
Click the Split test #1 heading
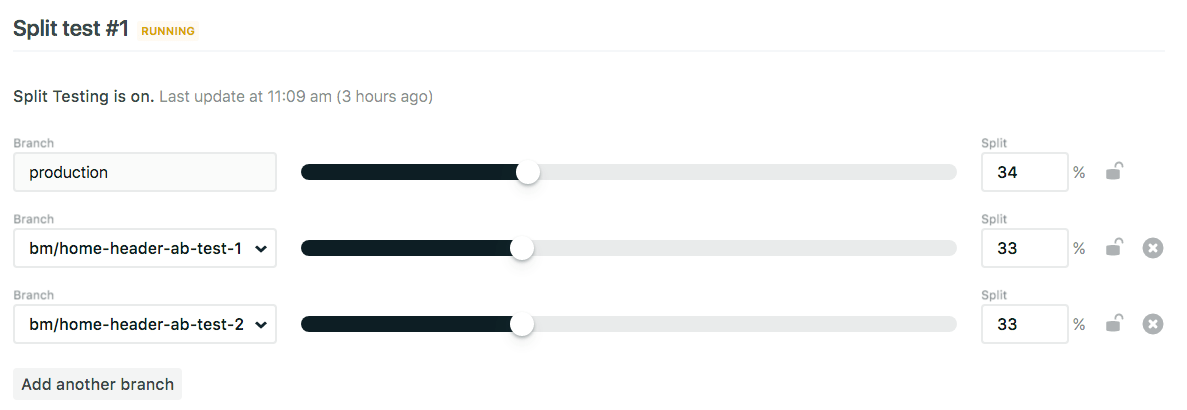point(71,29)
